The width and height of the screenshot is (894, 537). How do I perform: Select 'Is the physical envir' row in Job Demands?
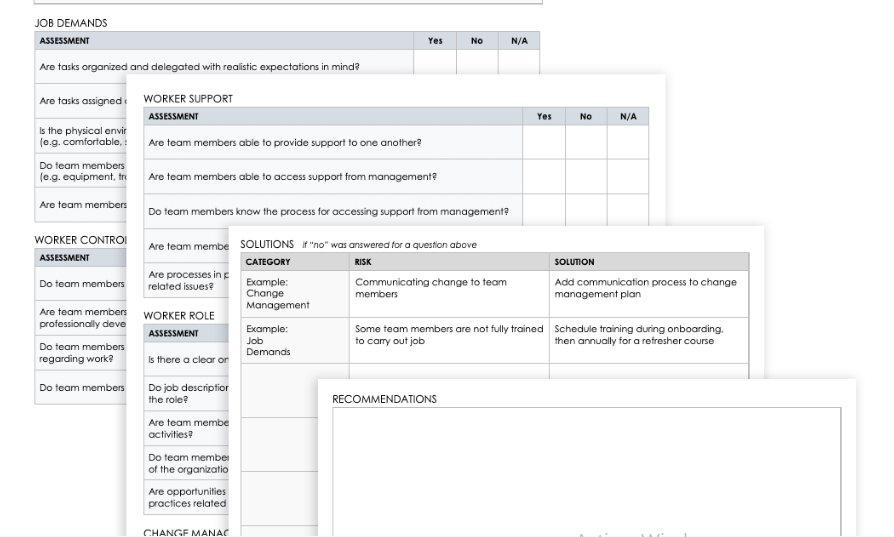tap(80, 136)
